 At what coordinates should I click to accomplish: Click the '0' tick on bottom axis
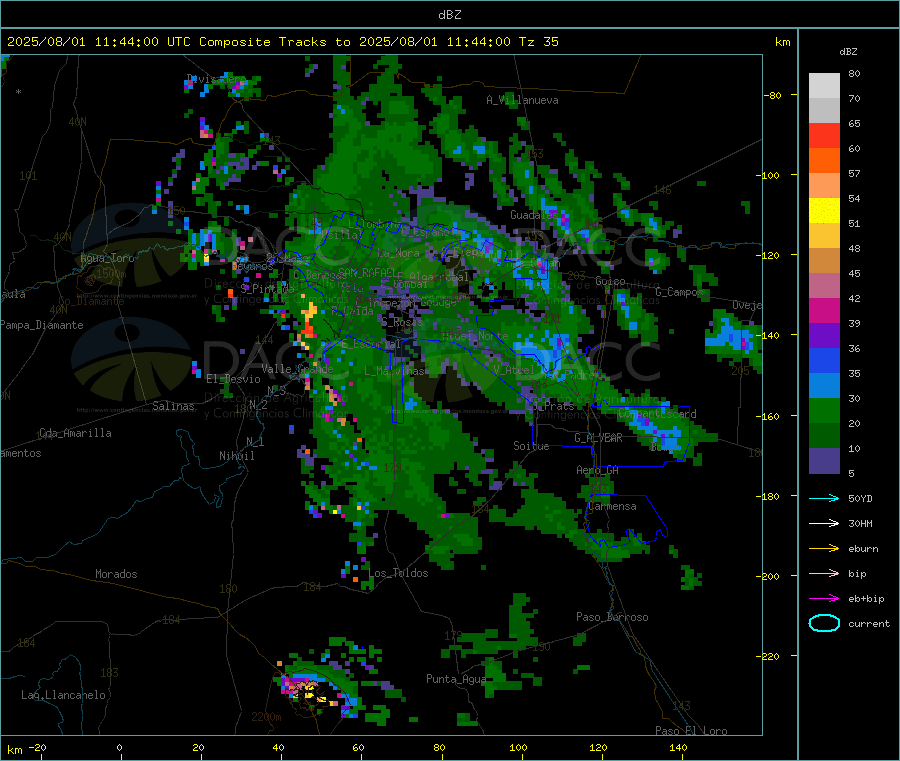pos(119,747)
